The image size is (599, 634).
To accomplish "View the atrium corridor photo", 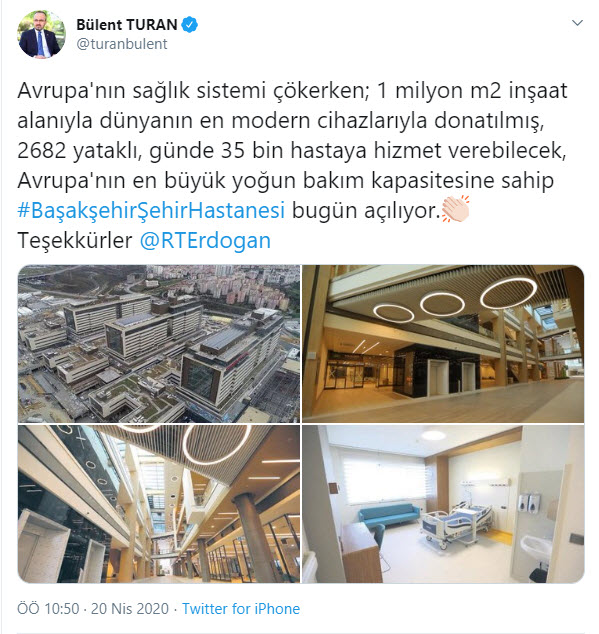I will [159, 504].
